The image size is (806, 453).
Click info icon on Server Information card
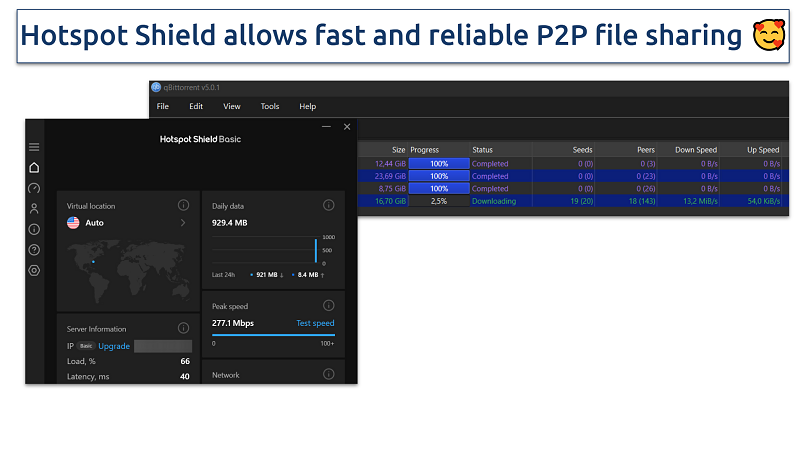(x=183, y=328)
